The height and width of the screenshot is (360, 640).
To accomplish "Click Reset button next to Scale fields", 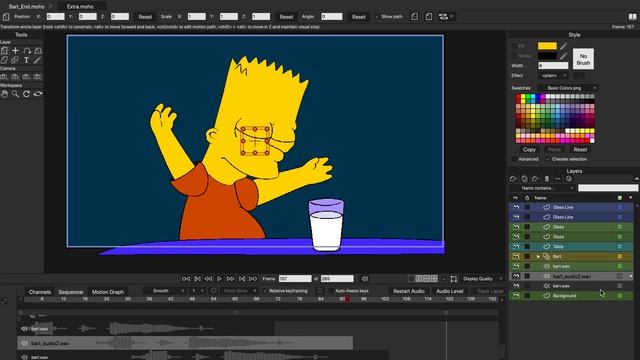I will (286, 17).
